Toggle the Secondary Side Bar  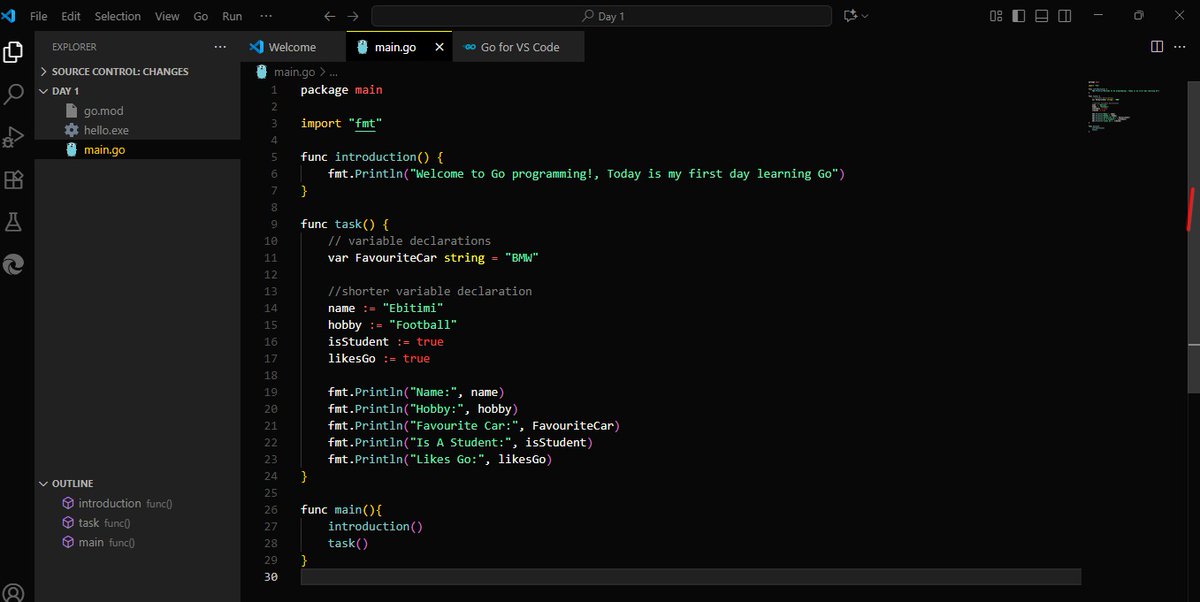click(x=1063, y=16)
